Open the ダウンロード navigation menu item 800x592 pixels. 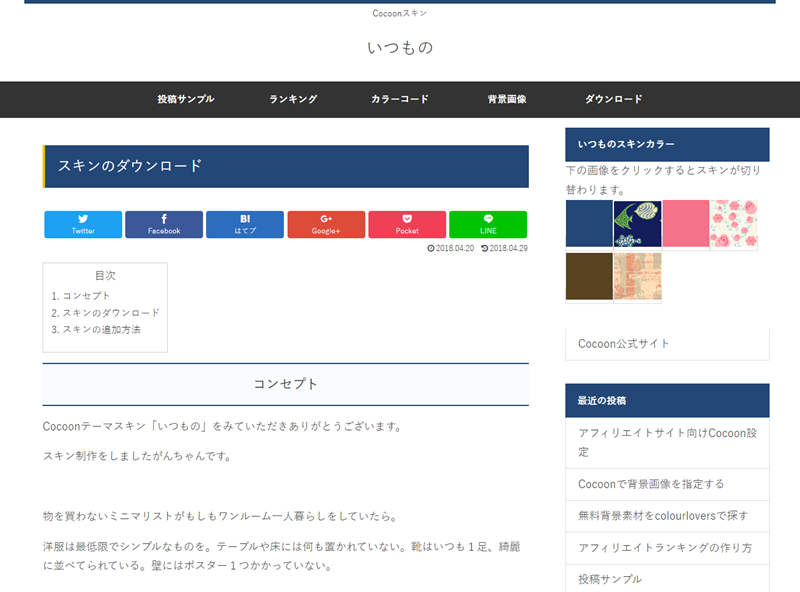tap(614, 99)
